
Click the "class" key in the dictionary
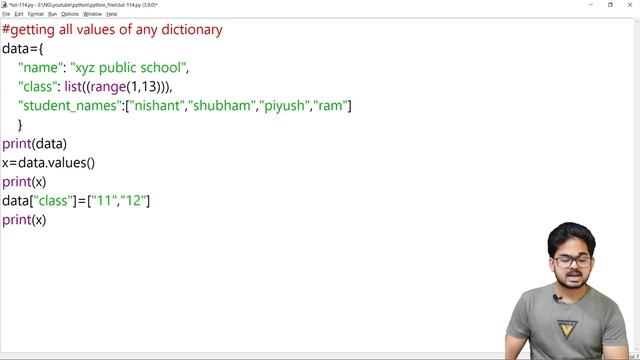click(38, 87)
